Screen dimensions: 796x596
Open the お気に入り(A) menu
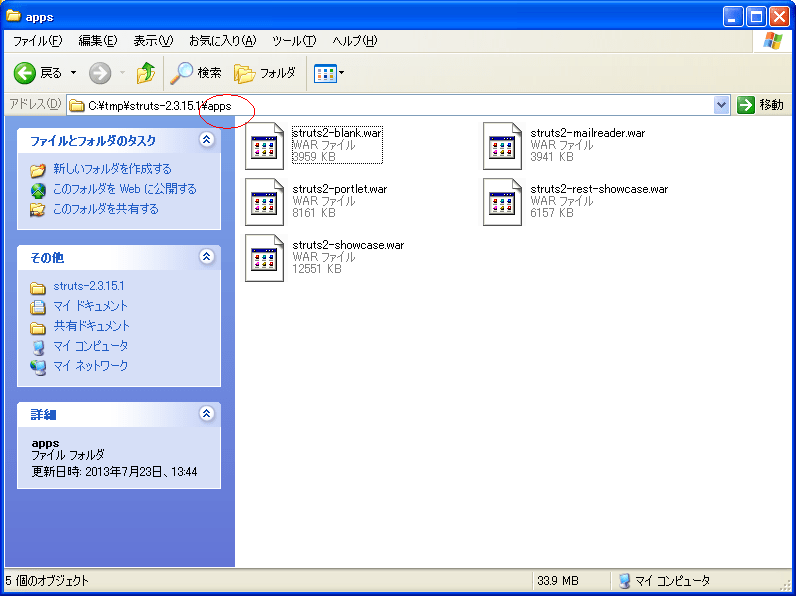click(x=222, y=41)
